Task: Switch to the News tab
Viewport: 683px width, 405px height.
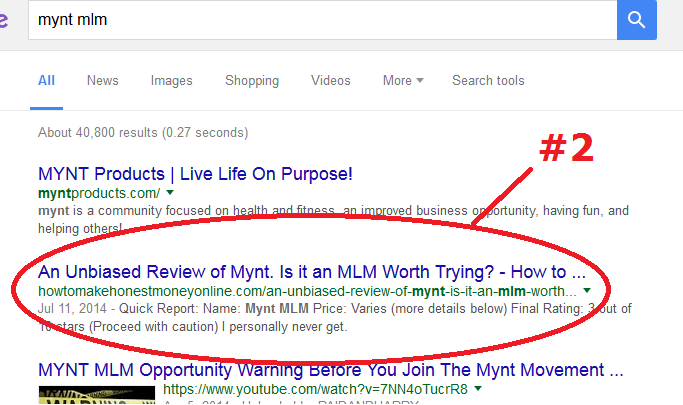Action: click(x=102, y=81)
